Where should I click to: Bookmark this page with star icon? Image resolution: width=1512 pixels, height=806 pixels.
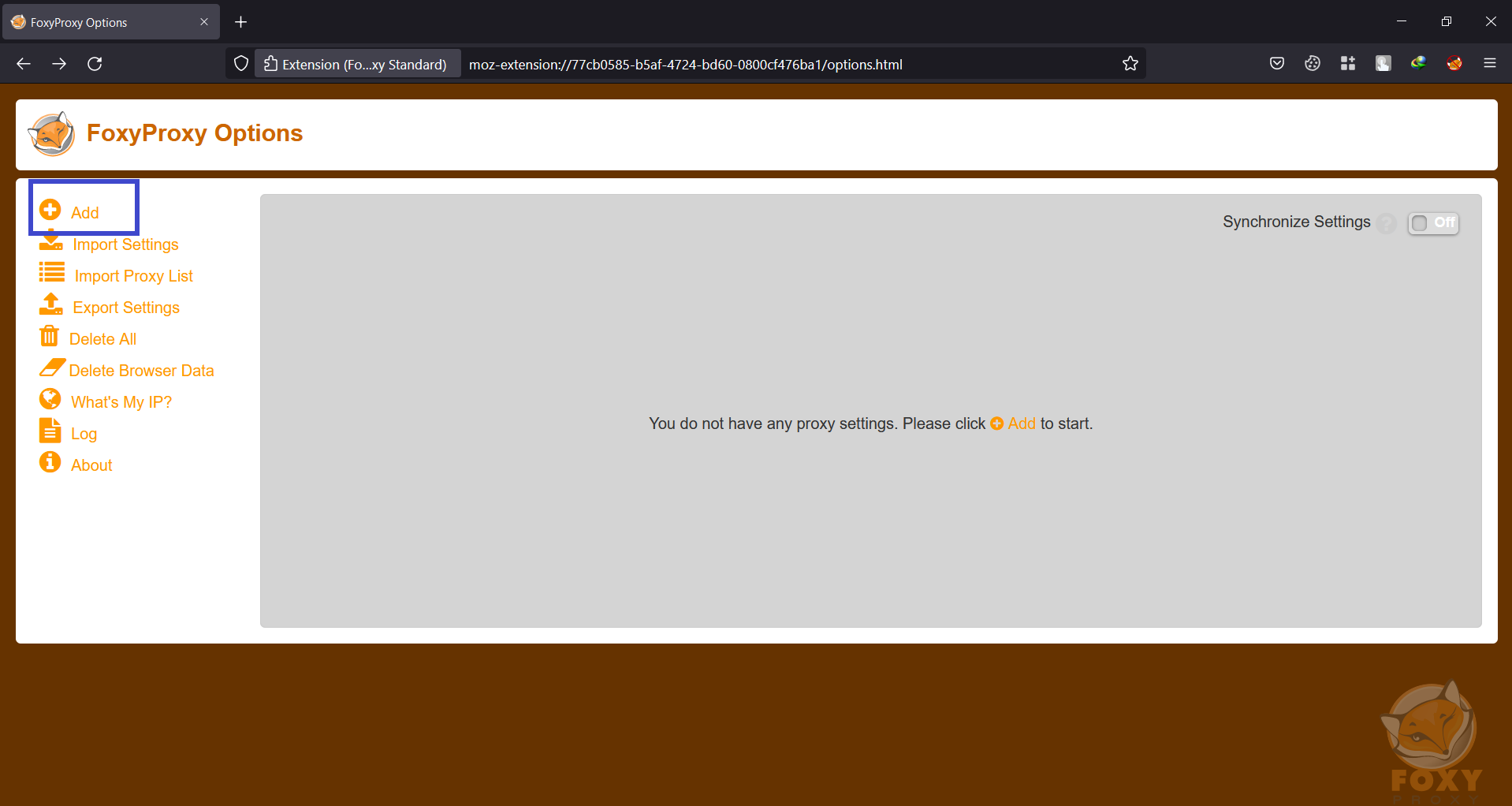click(1130, 64)
